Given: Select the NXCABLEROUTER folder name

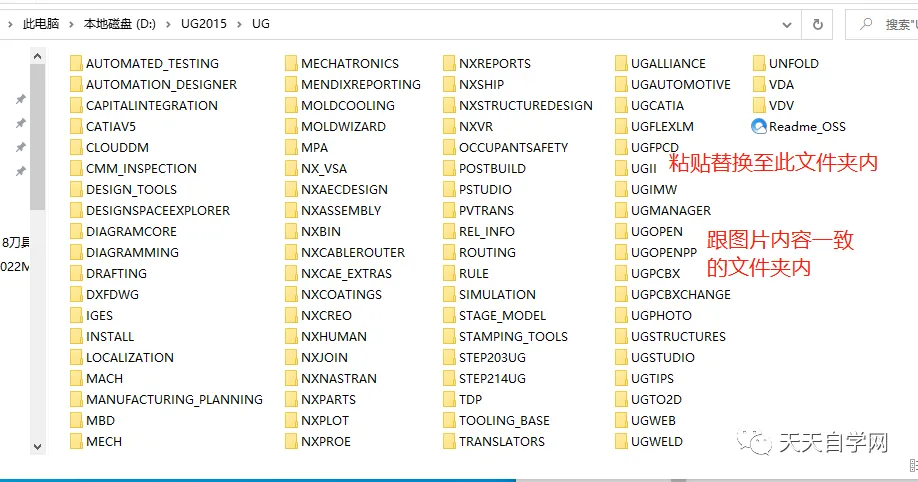Looking at the screenshot, I should 353,252.
